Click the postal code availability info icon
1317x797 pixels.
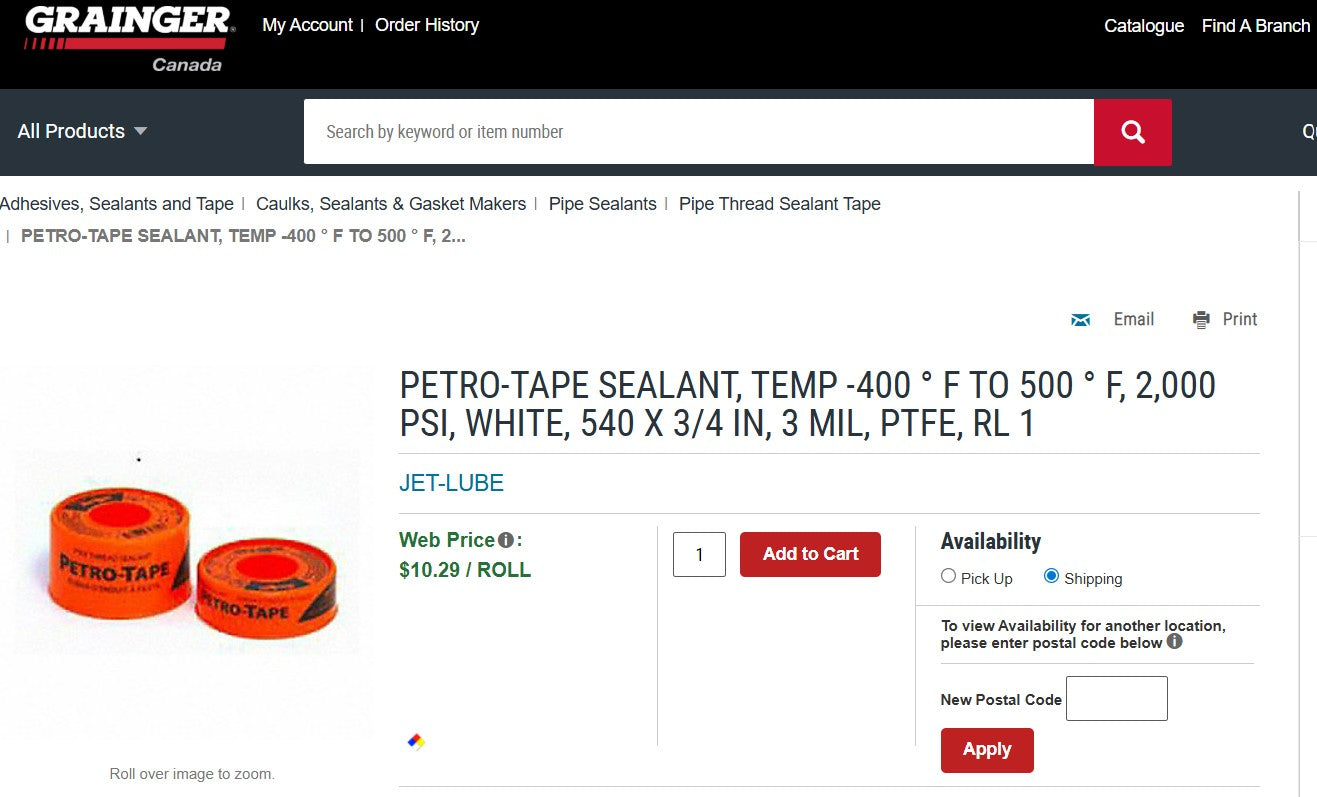[x=1176, y=642]
